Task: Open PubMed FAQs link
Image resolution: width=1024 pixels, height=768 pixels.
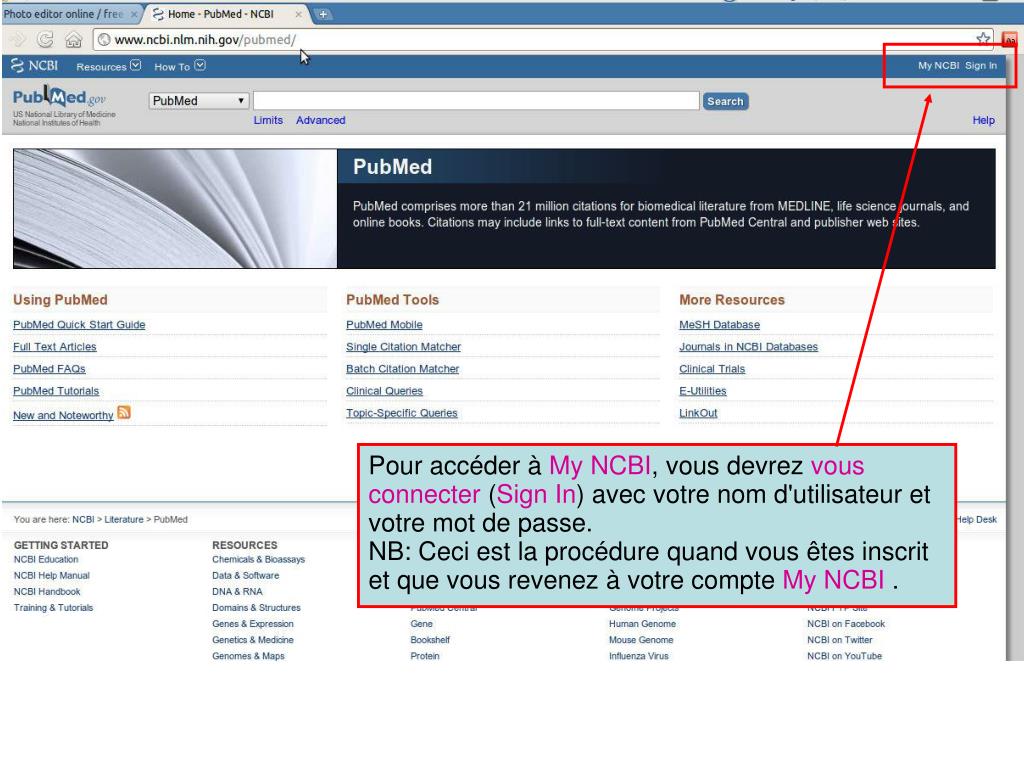Action: tap(49, 369)
